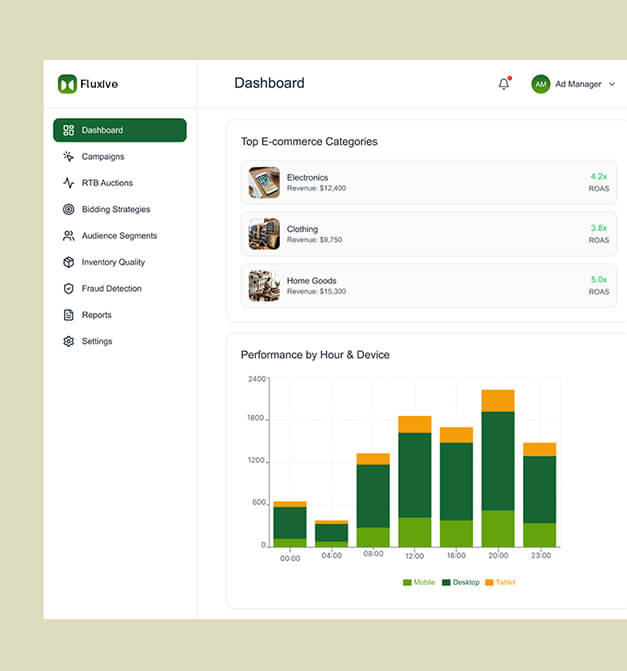Open Settings from the sidebar
The image size is (627, 671).
pyautogui.click(x=120, y=341)
